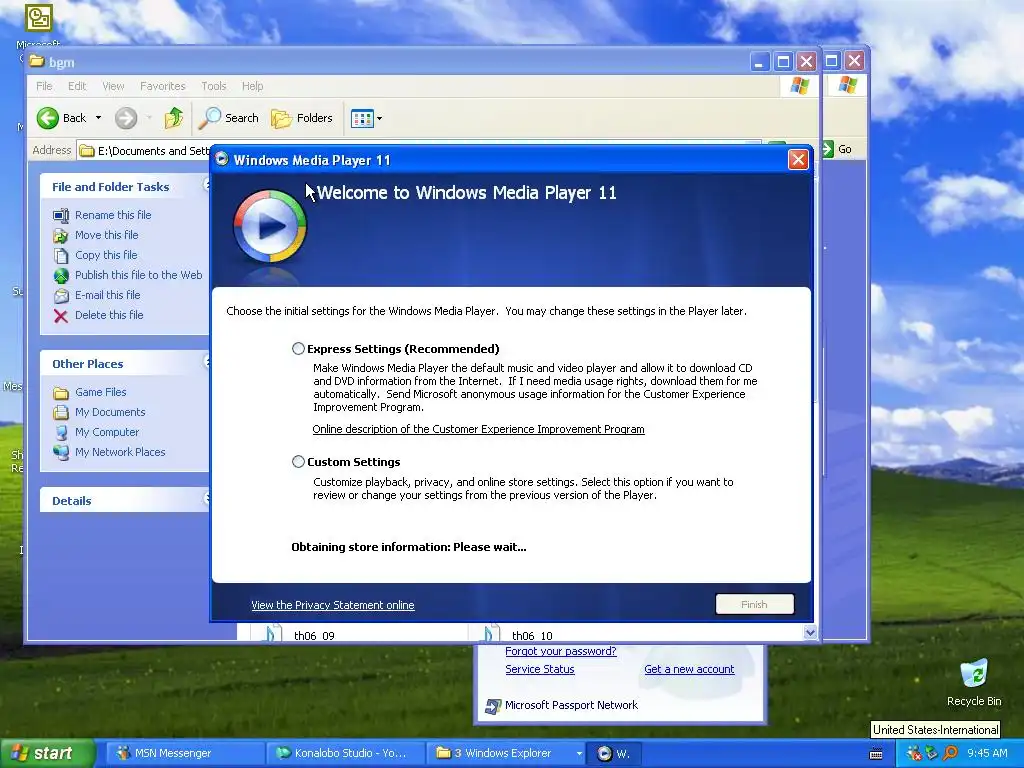Image resolution: width=1024 pixels, height=768 pixels.
Task: Open the Back history dropdown arrow
Action: 99,118
